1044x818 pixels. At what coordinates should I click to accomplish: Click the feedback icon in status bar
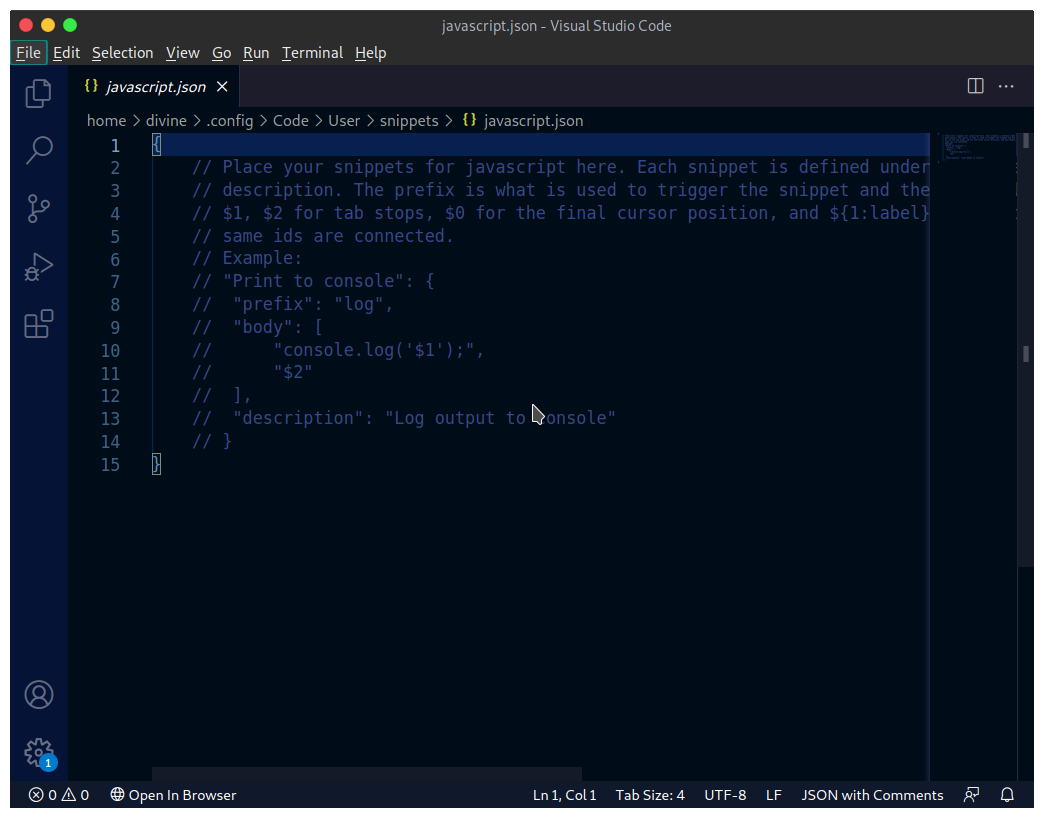pos(971,795)
